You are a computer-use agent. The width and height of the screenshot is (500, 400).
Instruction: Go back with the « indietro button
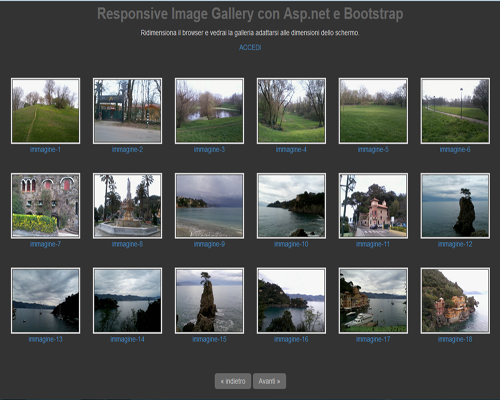click(233, 381)
